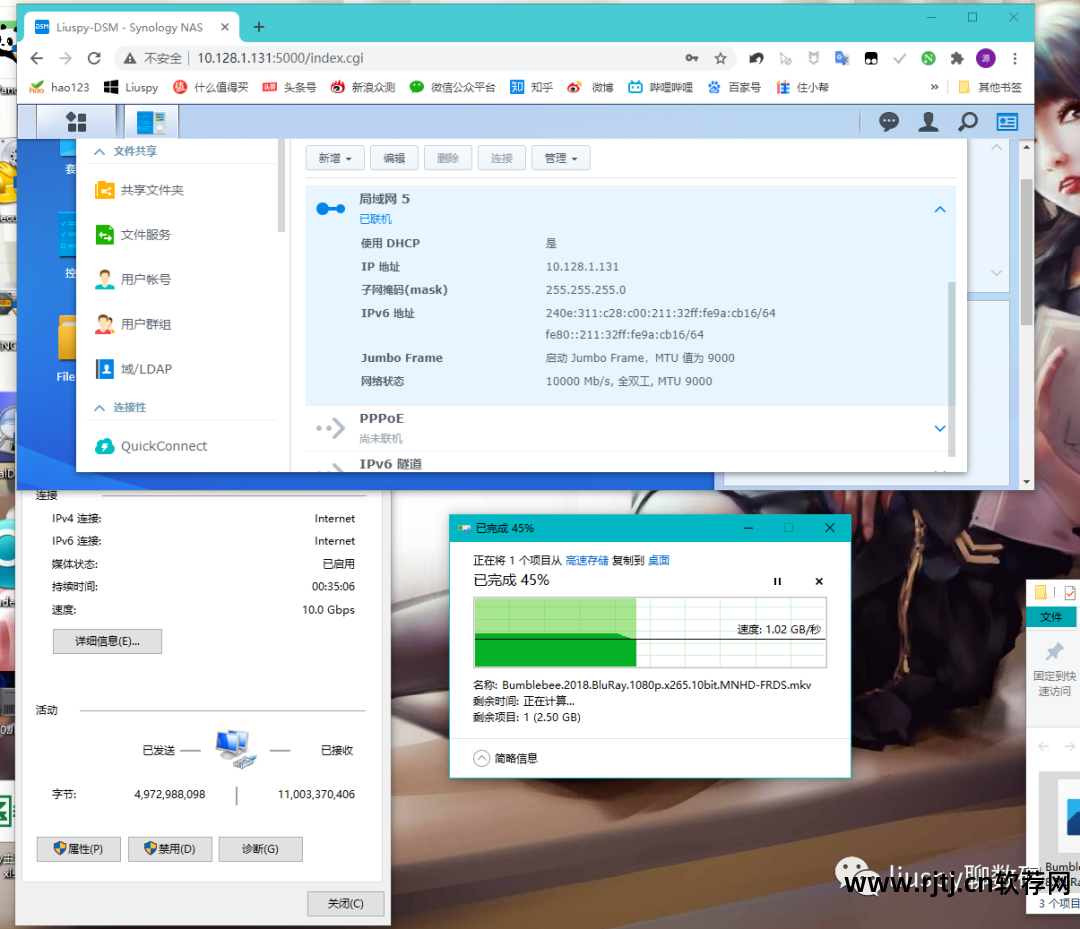Viewport: 1080px width, 929px height.
Task: Open the DSM search magnifier icon
Action: pyautogui.click(x=967, y=122)
